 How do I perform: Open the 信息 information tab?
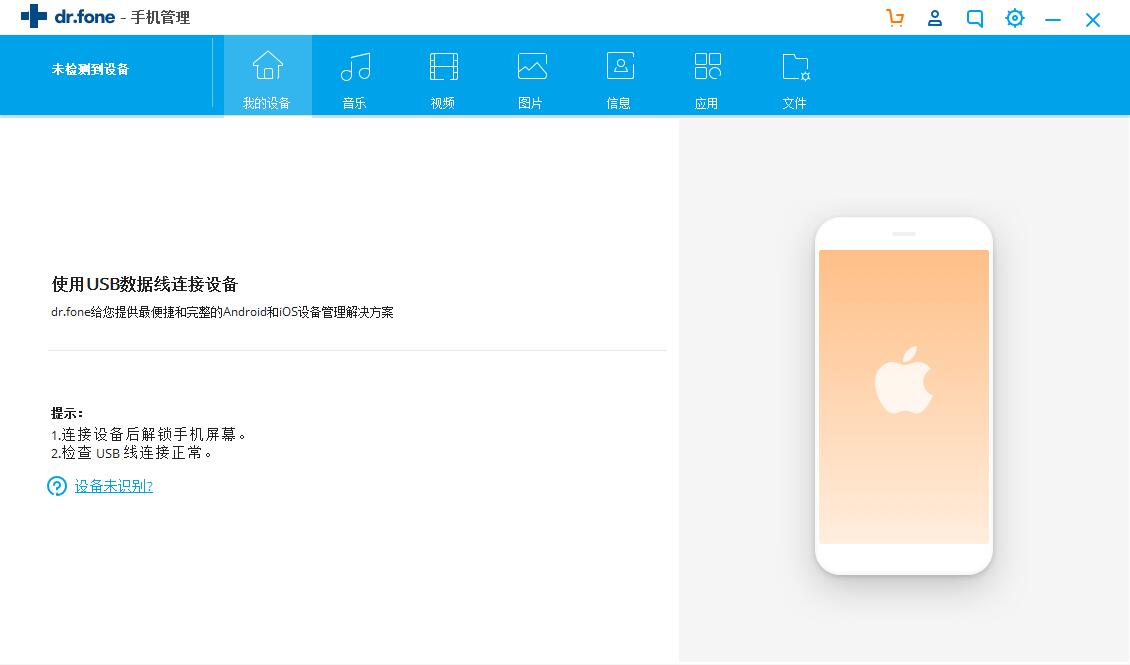(619, 76)
